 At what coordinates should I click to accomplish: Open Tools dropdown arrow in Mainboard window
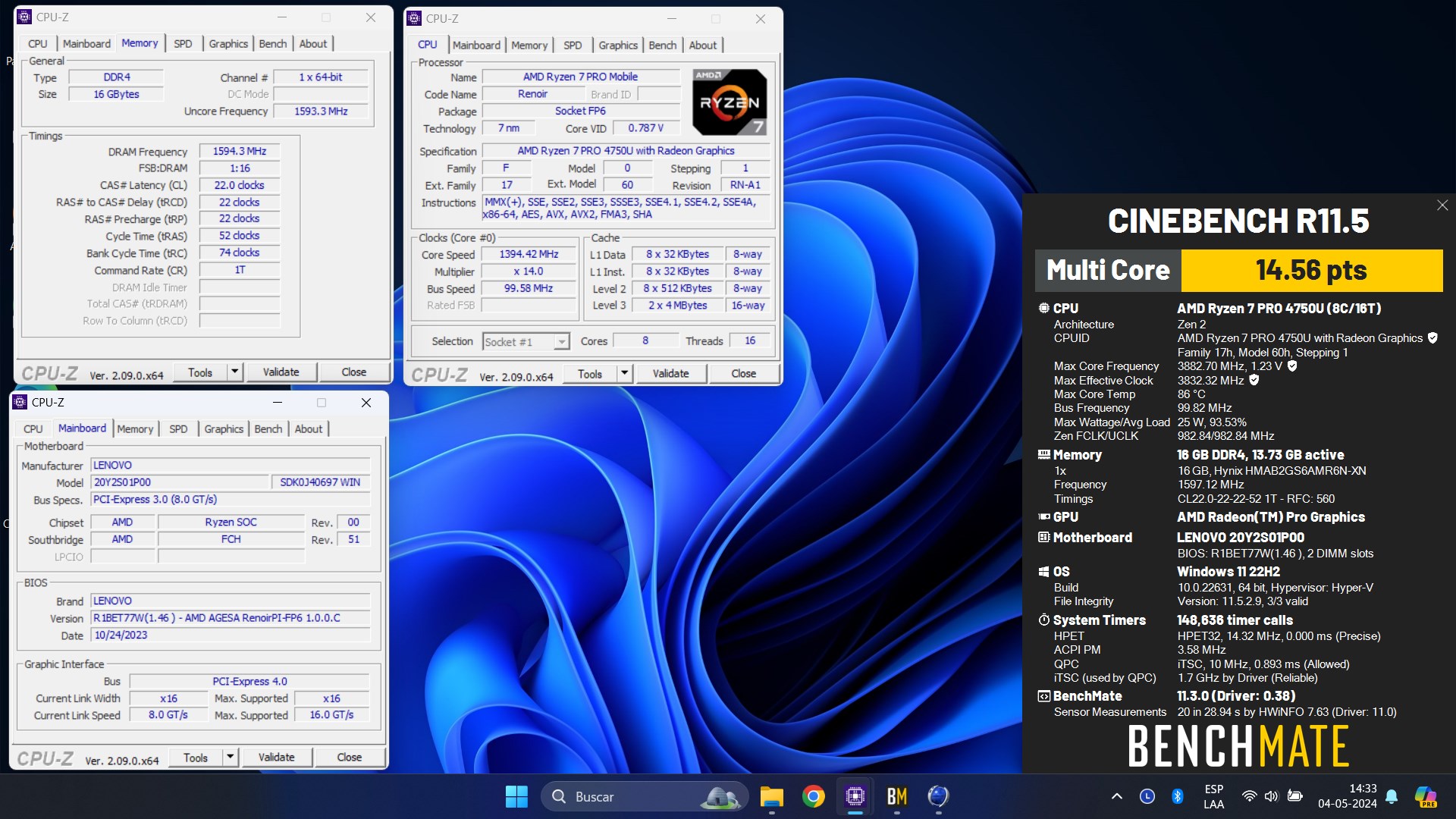(230, 757)
